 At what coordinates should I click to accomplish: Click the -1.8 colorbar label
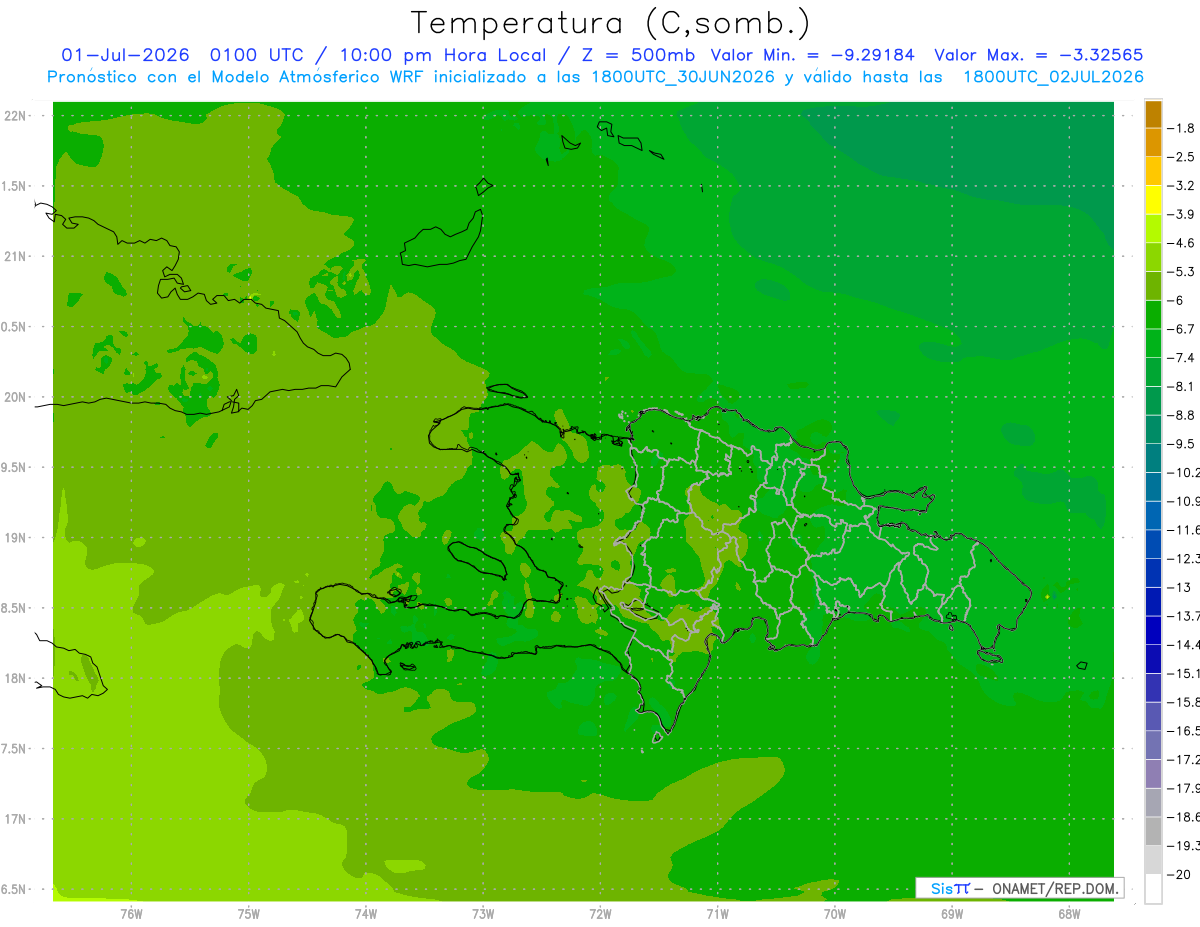(x=1182, y=128)
